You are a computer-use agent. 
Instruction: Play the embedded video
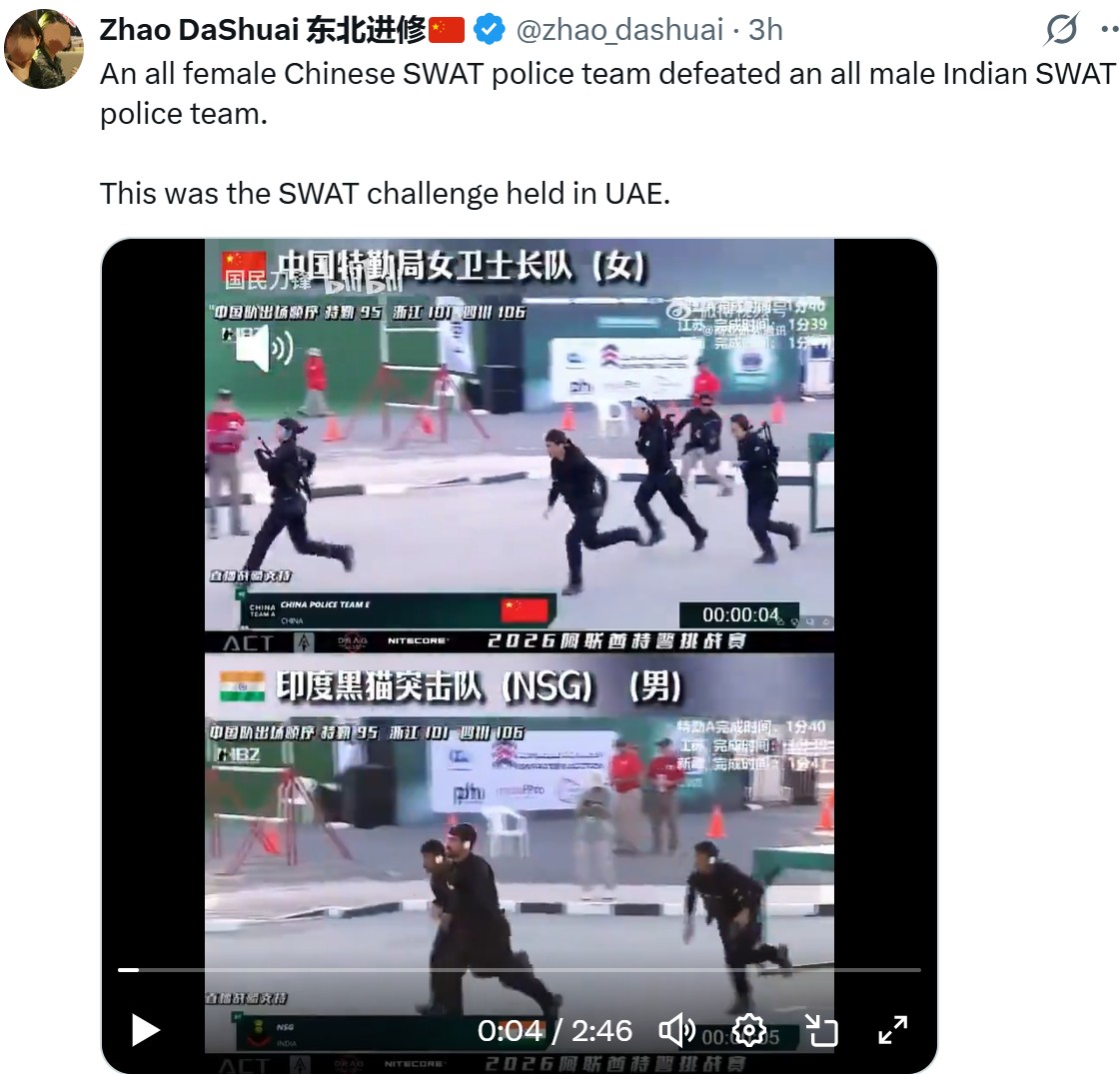[x=146, y=1030]
